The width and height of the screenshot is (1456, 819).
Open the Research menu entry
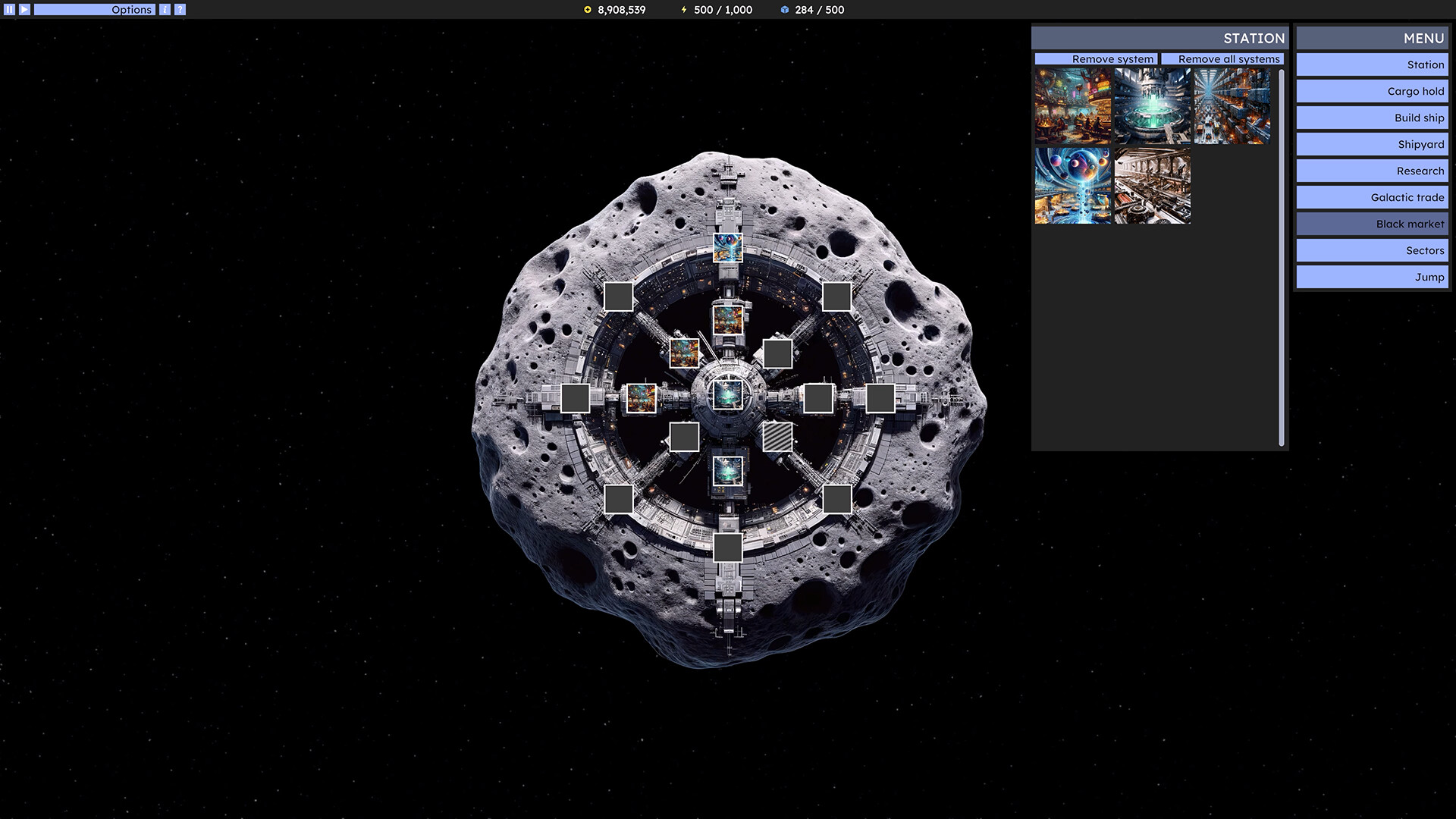[1371, 171]
